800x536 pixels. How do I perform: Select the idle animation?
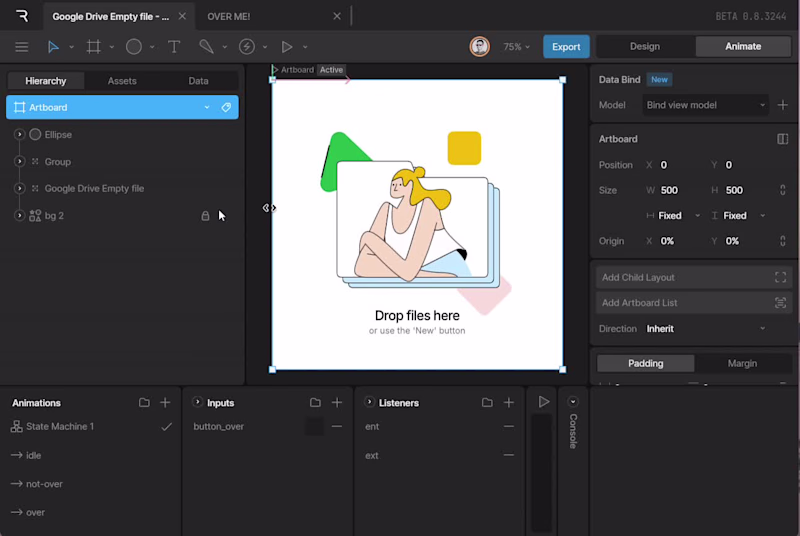click(x=33, y=455)
